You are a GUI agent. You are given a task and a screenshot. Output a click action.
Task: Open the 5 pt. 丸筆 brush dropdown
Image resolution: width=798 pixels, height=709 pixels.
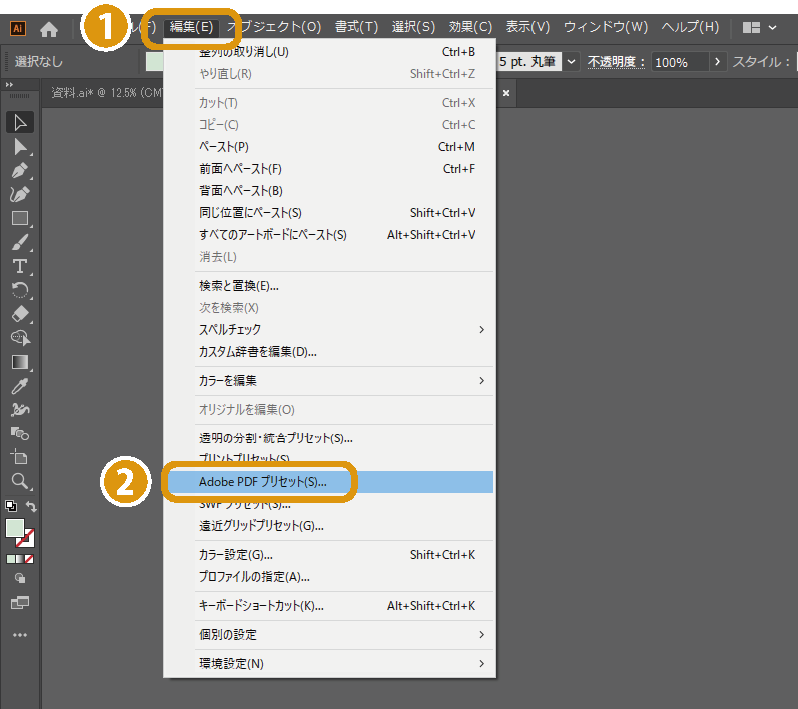[571, 62]
